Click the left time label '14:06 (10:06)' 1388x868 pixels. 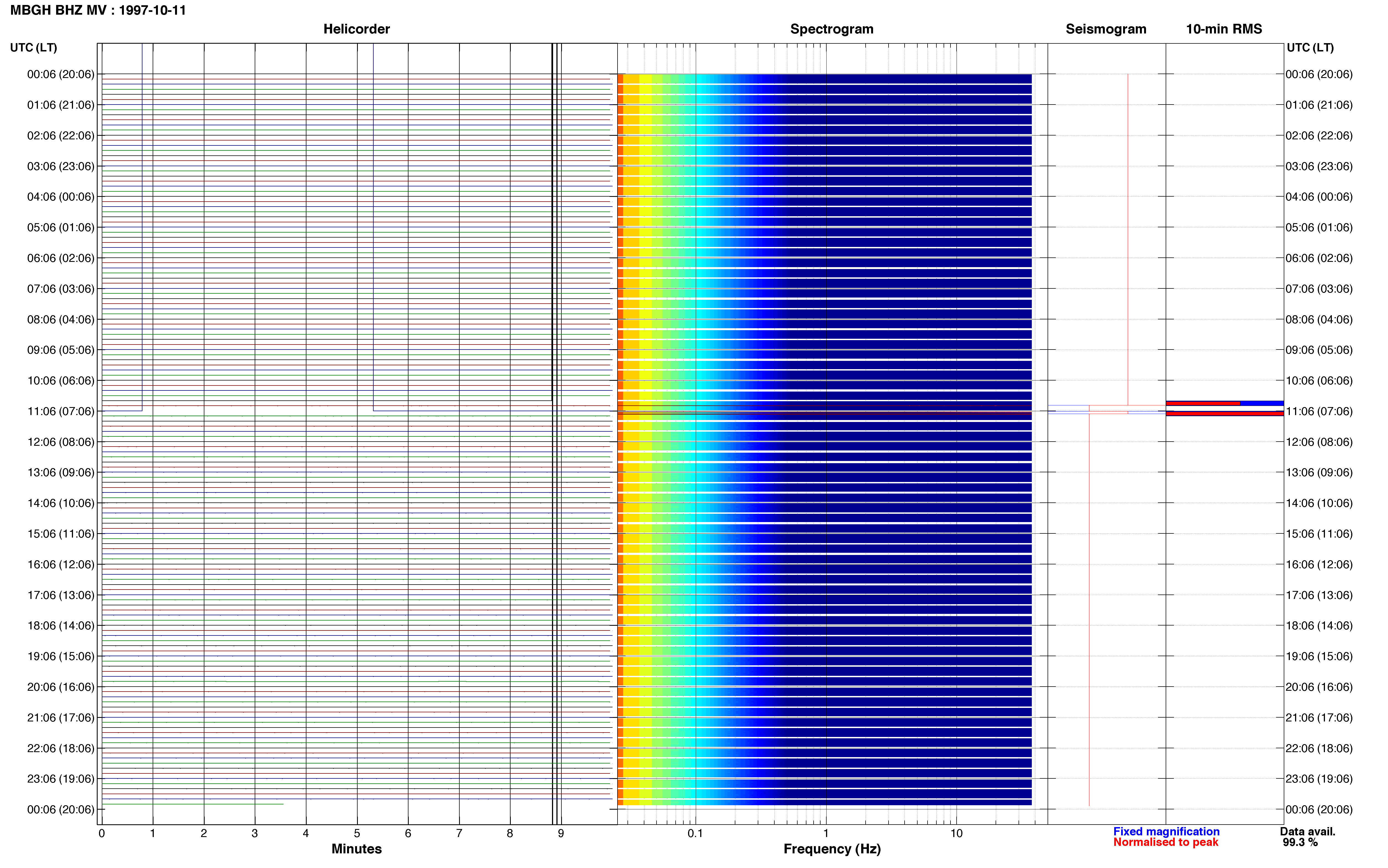coord(61,503)
